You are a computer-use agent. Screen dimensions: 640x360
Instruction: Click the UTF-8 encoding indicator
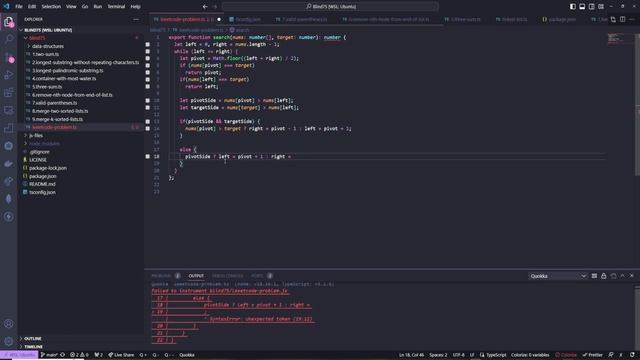(x=458, y=355)
